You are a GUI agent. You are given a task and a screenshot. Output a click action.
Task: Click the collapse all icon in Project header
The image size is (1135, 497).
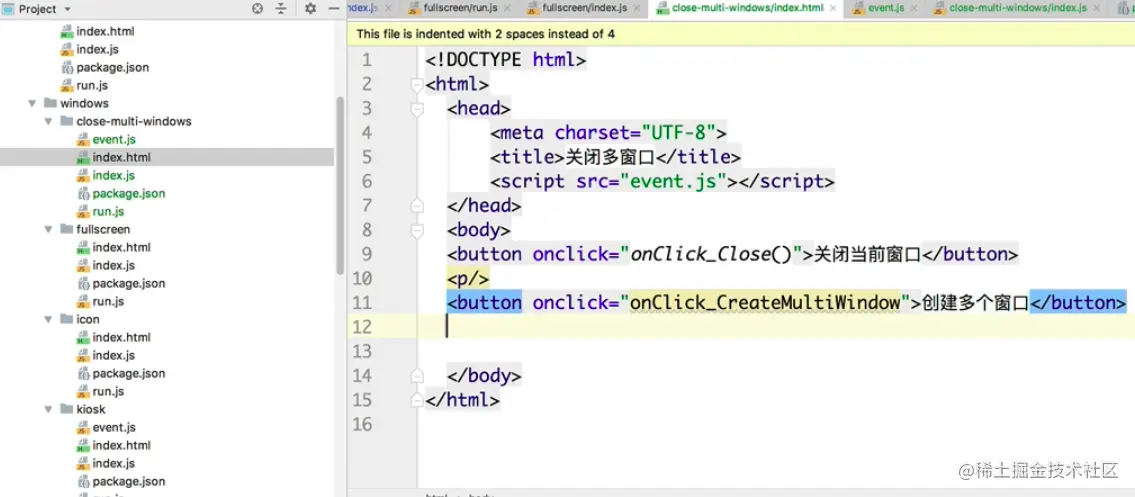(281, 9)
